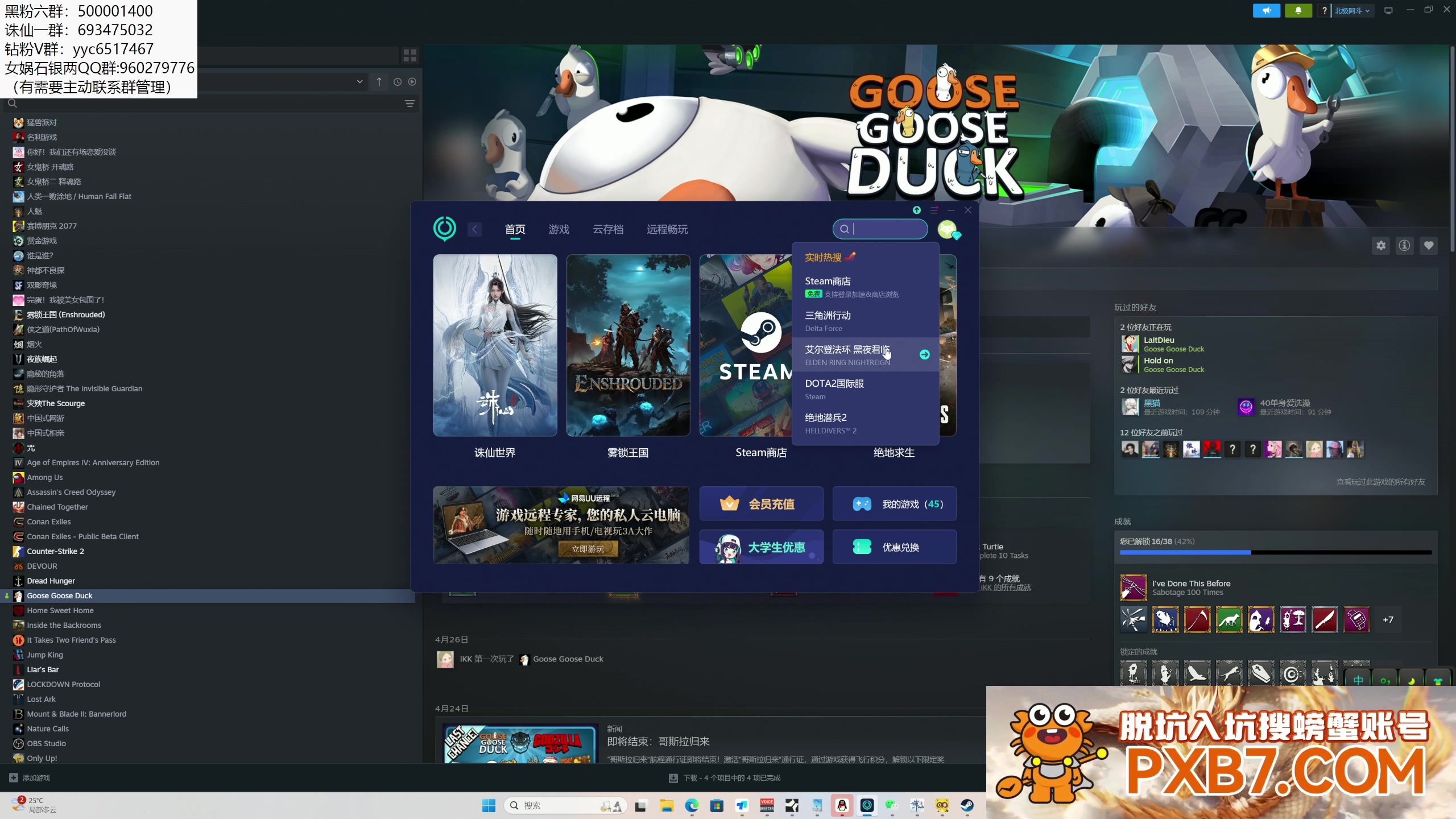Click the Steam library search magnifier

coord(13,104)
